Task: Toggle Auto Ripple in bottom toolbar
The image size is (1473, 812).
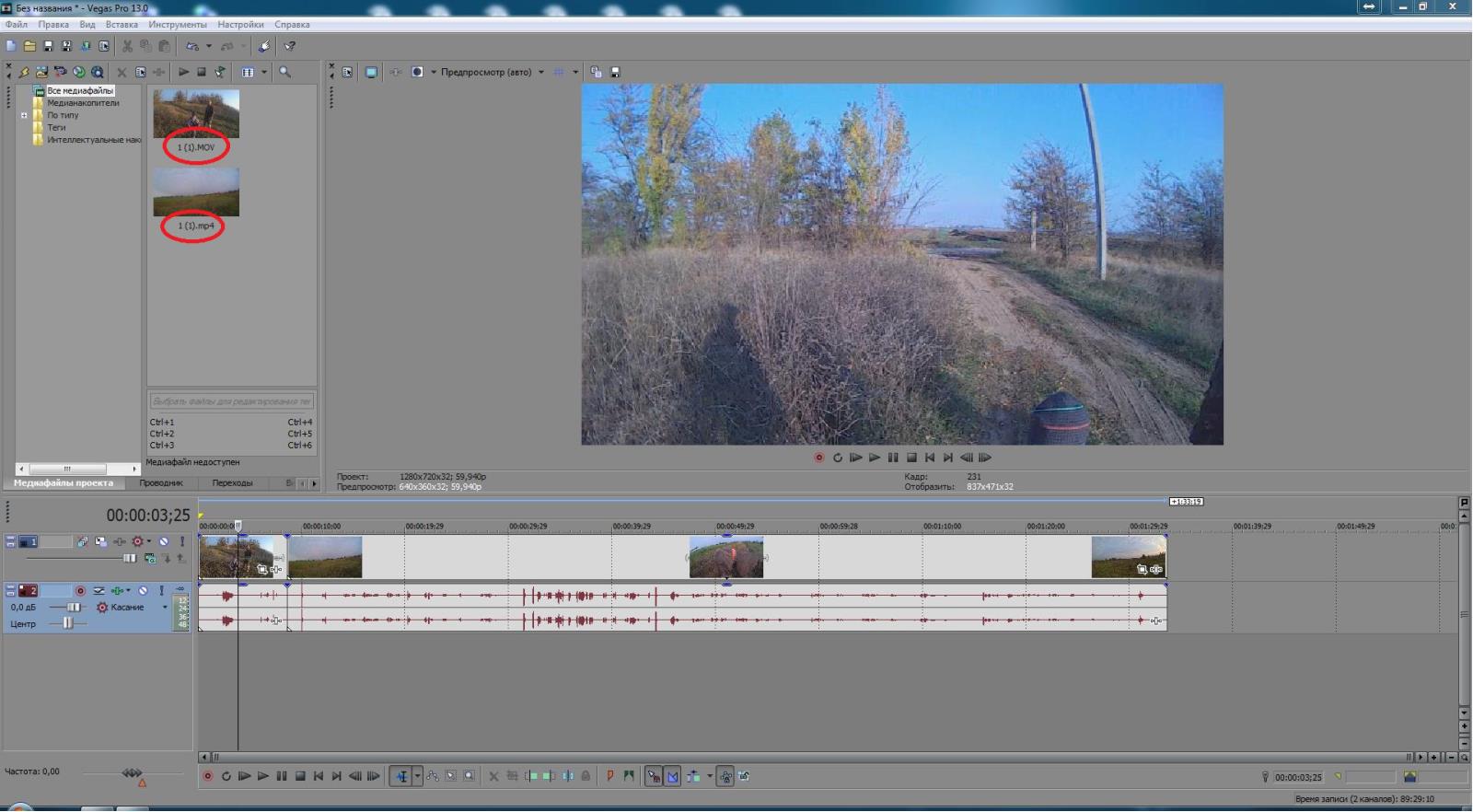Action: pyautogui.click(x=693, y=776)
